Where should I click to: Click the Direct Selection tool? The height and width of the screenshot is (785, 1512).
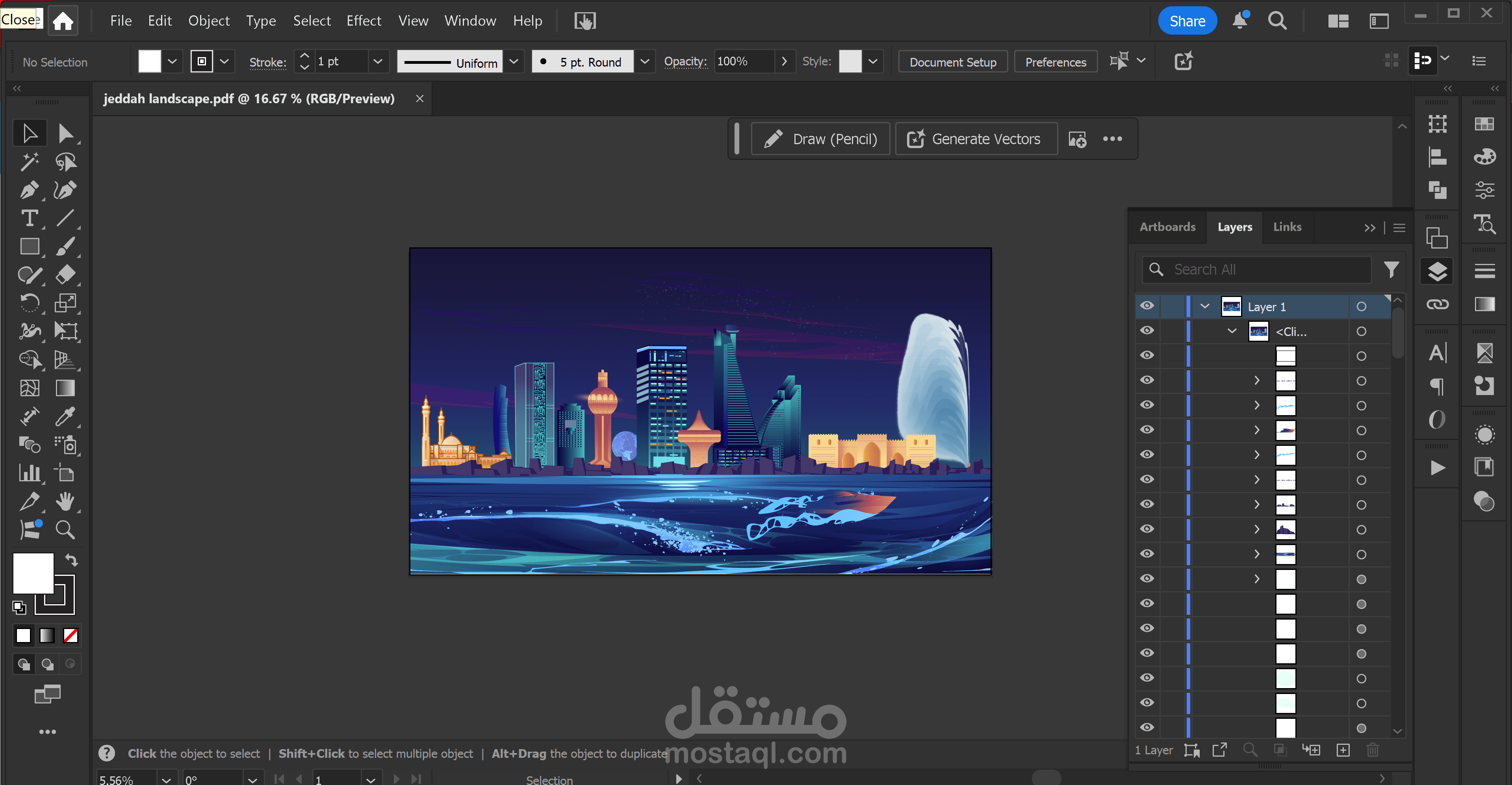65,133
